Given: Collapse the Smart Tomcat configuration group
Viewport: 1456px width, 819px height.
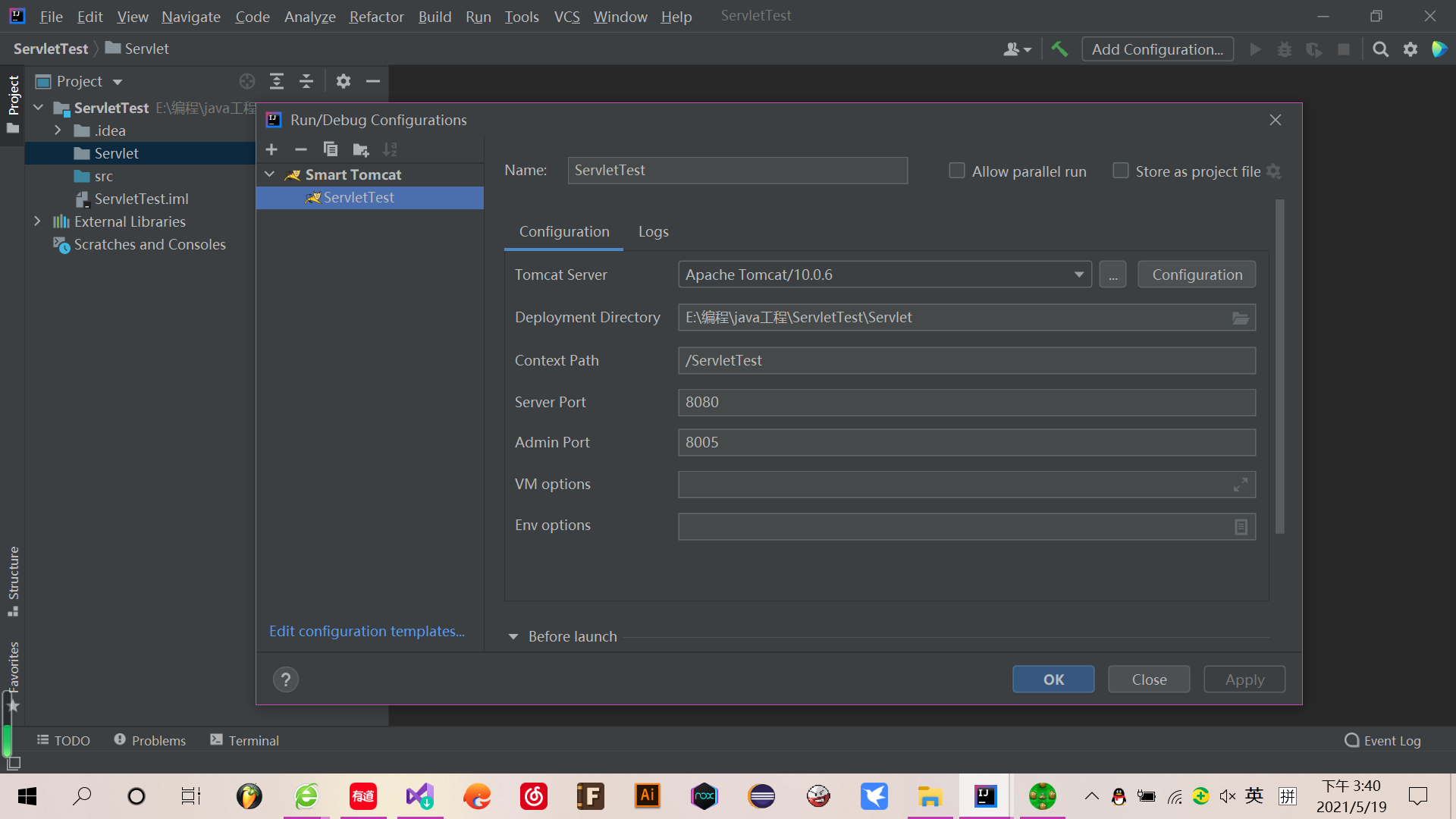Looking at the screenshot, I should click(x=269, y=174).
